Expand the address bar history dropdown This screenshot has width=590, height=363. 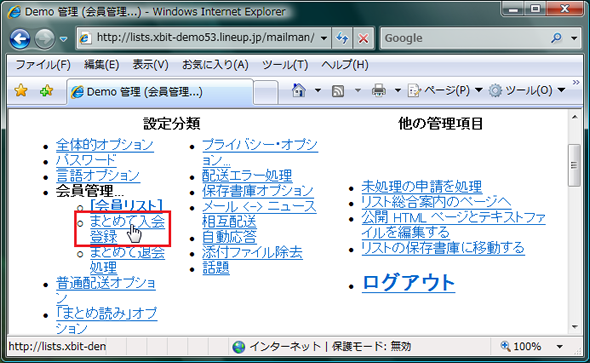pyautogui.click(x=324, y=38)
